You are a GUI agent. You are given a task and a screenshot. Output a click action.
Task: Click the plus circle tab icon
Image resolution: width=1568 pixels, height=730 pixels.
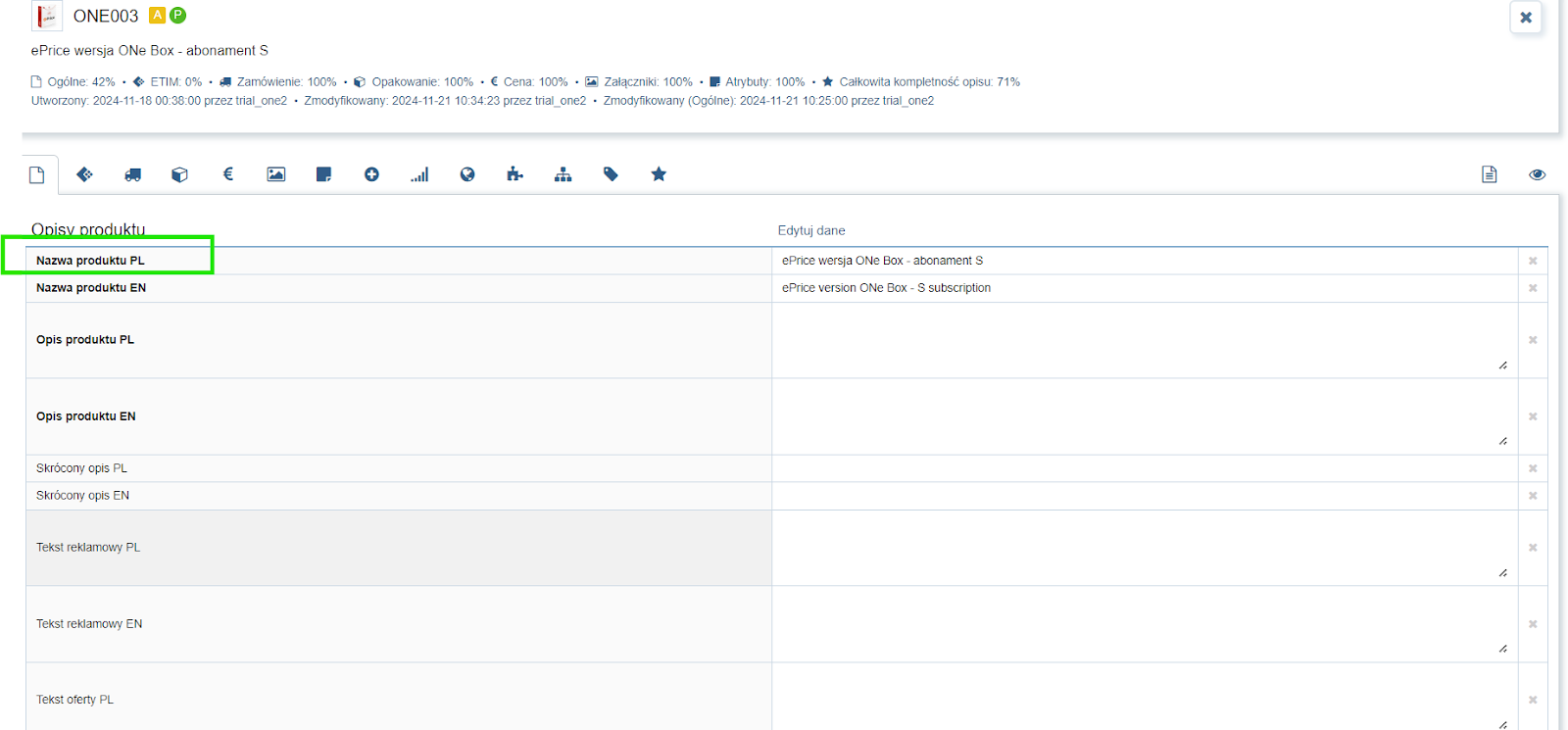[372, 174]
